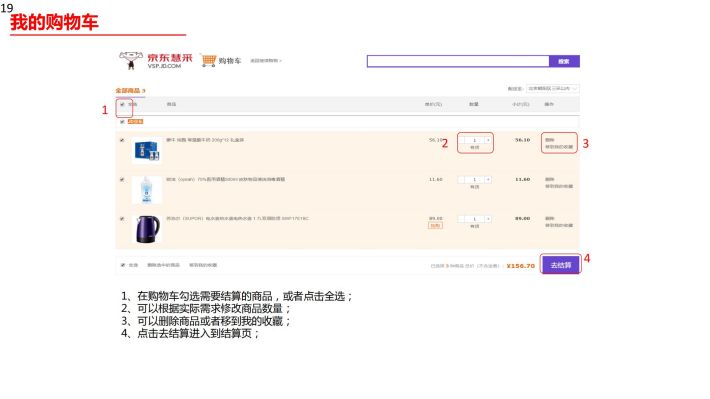The height and width of the screenshot is (399, 710).
Task: Click the promotion tag under the kettle price
Action: (x=436, y=226)
